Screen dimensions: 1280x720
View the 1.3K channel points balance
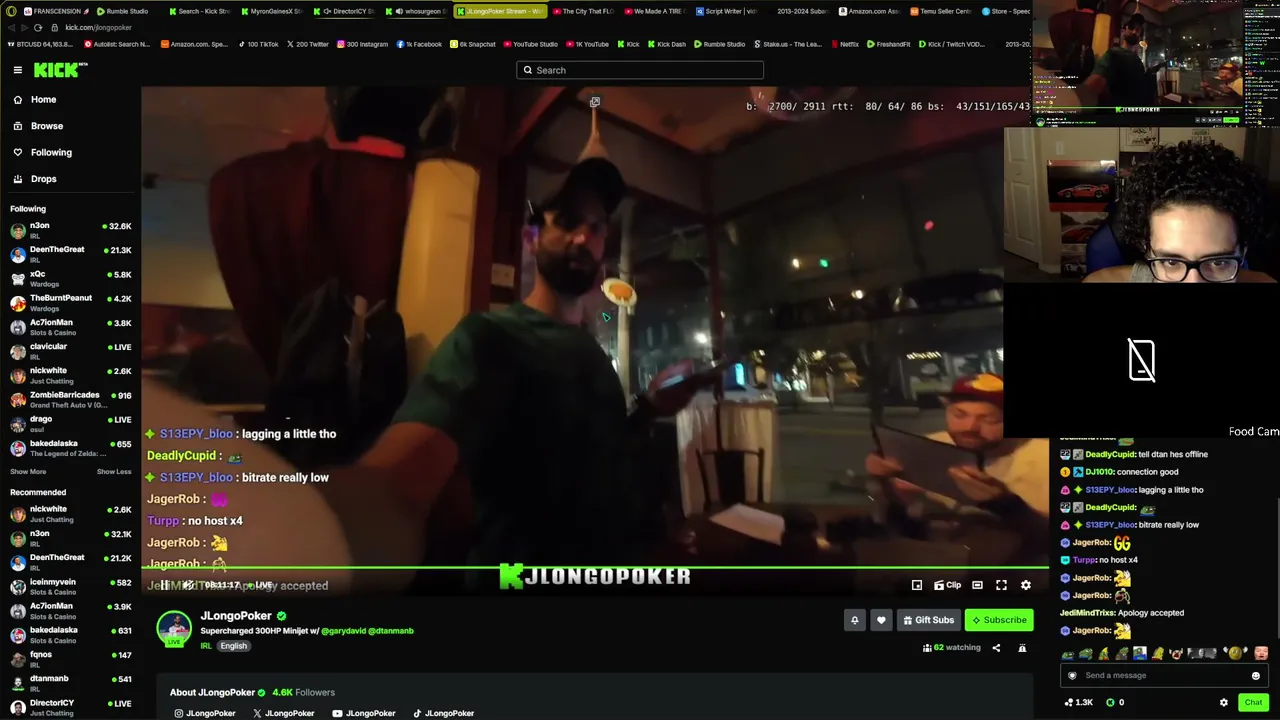click(x=1079, y=703)
